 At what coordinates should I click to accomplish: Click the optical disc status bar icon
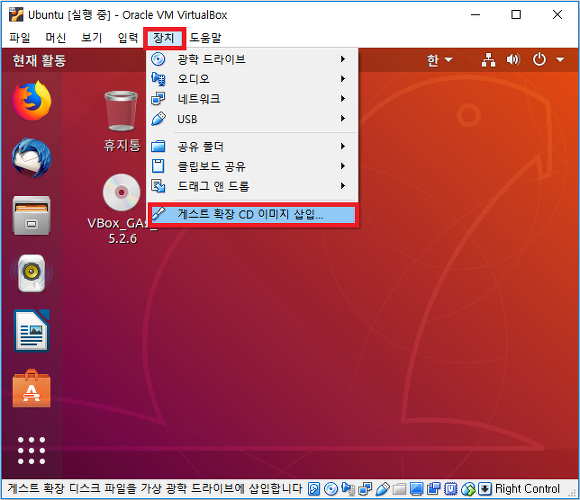click(331, 489)
